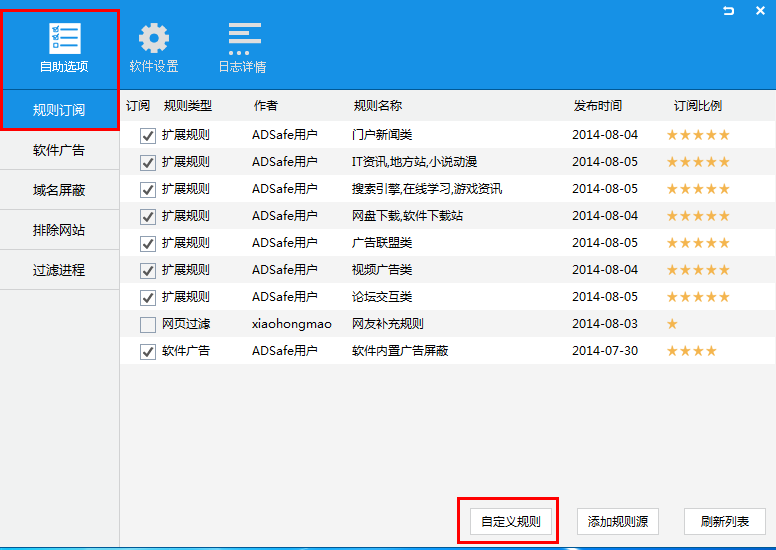Click the 添加规则源 button
The width and height of the screenshot is (776, 550).
point(618,521)
